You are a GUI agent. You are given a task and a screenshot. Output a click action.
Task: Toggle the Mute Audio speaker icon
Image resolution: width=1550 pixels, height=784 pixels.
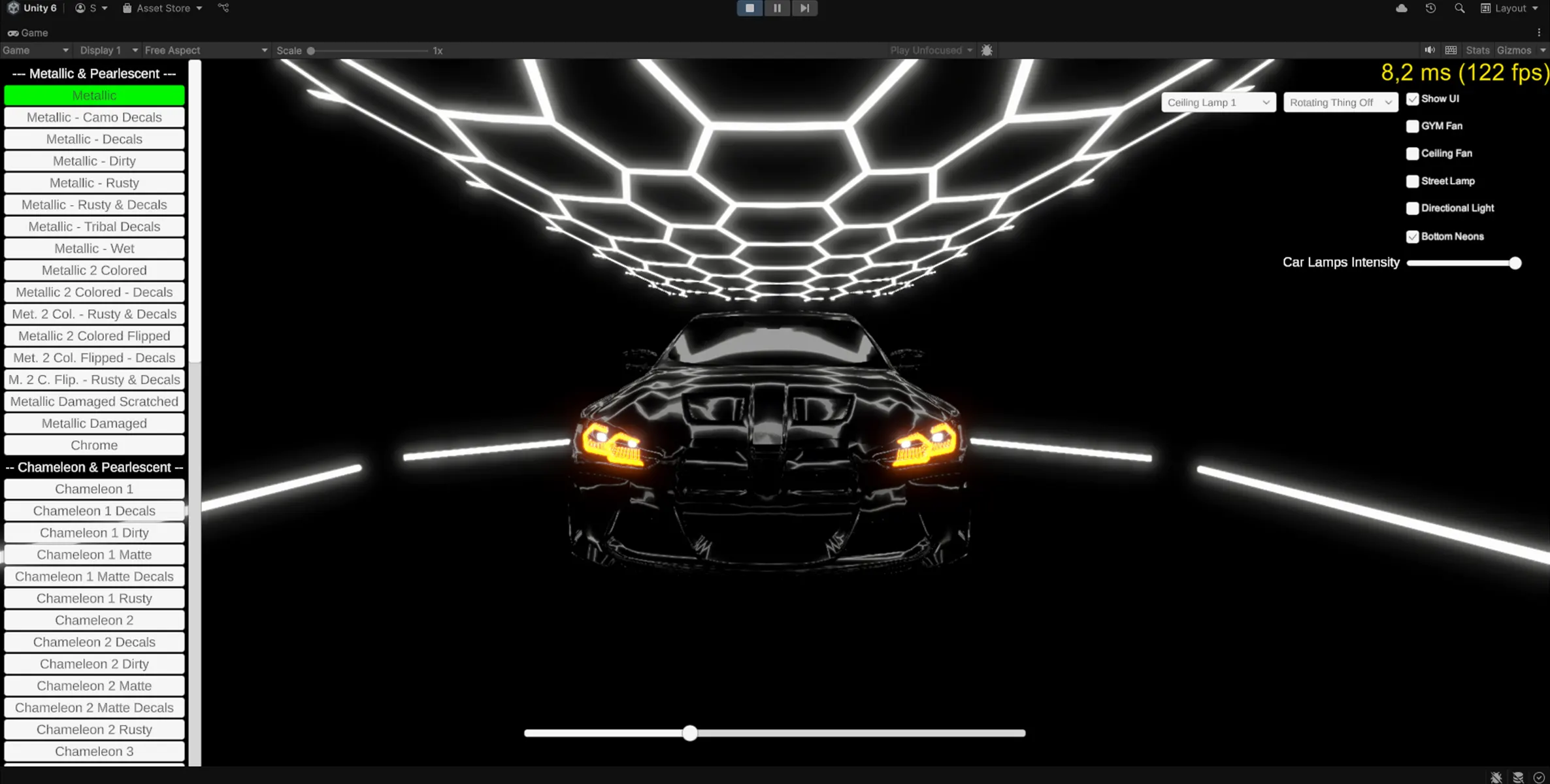coord(1430,50)
